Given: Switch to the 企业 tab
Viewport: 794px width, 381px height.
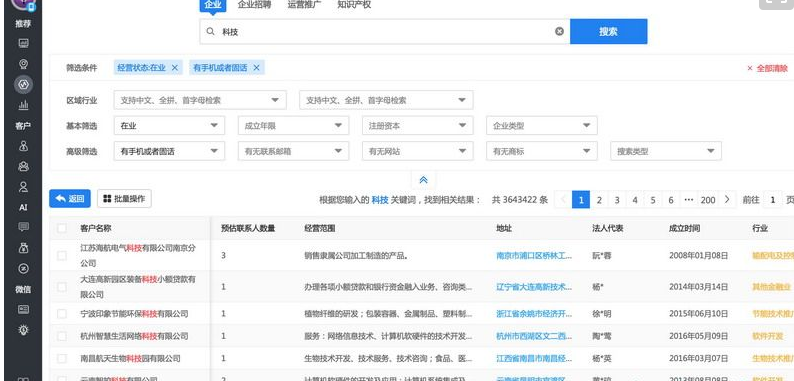Looking at the screenshot, I should click(x=213, y=5).
